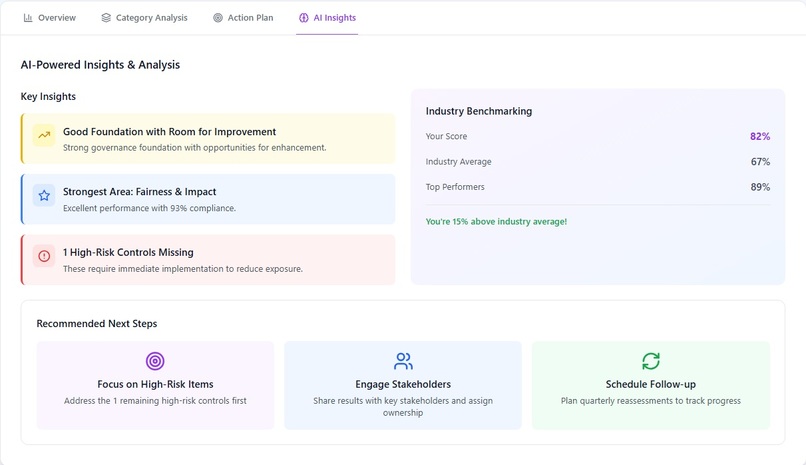Click the Your Score 82% value
This screenshot has height=465, width=806.
pos(760,136)
